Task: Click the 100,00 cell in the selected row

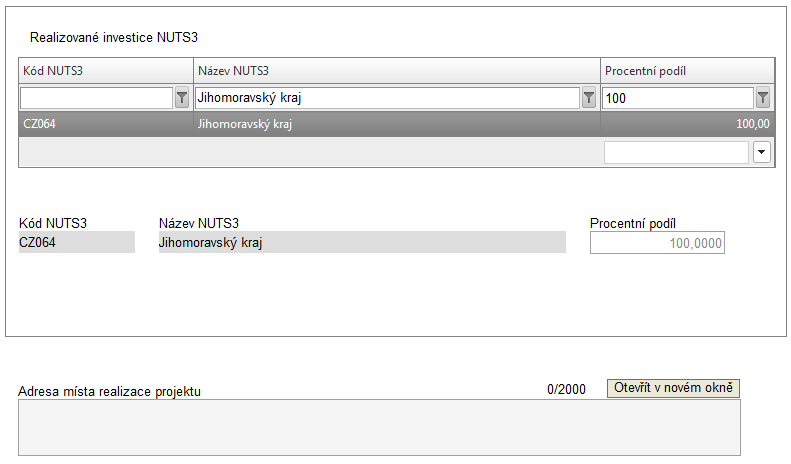Action: point(687,124)
